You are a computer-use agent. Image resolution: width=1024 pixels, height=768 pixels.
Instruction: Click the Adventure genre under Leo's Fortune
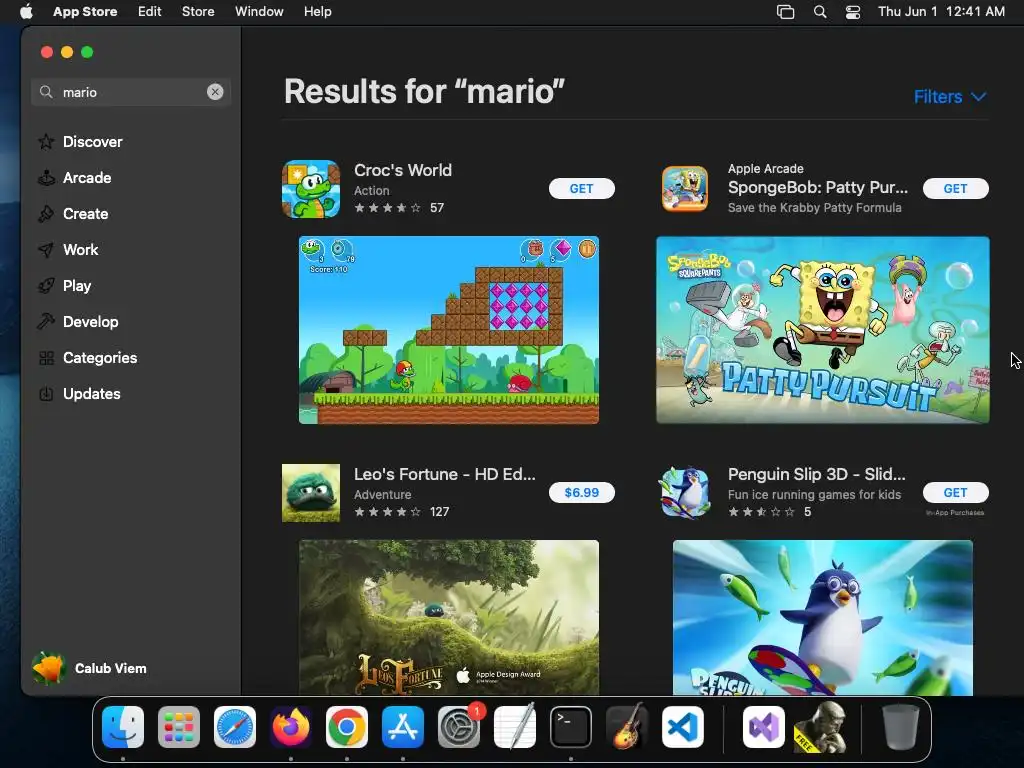tap(383, 494)
